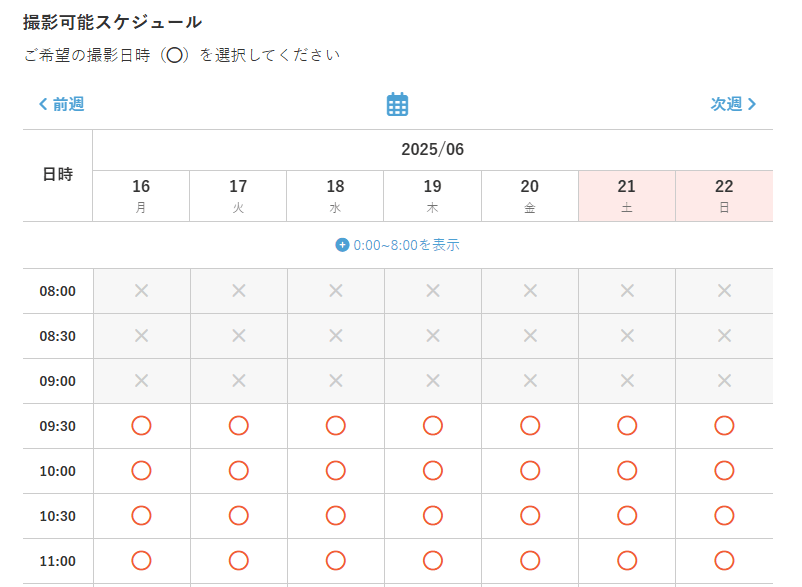The height and width of the screenshot is (587, 802).
Task: Select 09:30 slot on Monday 16
Action: coord(141,425)
